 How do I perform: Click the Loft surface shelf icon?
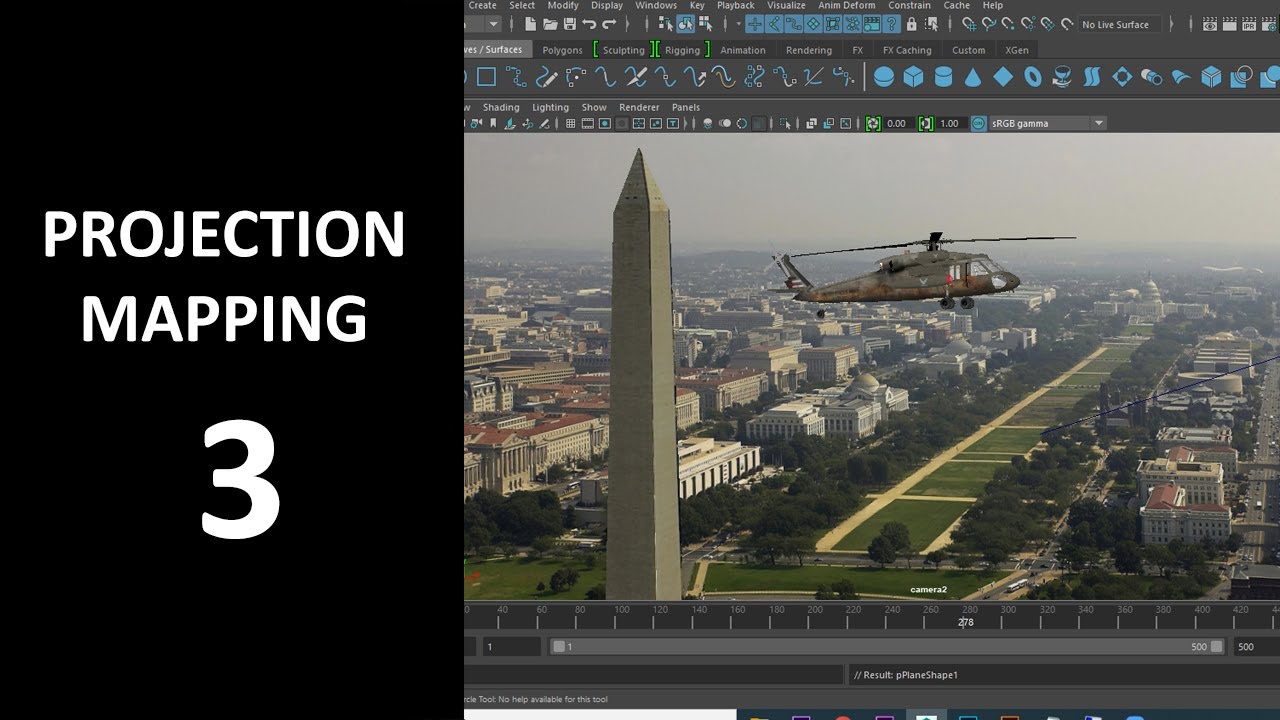point(1092,77)
